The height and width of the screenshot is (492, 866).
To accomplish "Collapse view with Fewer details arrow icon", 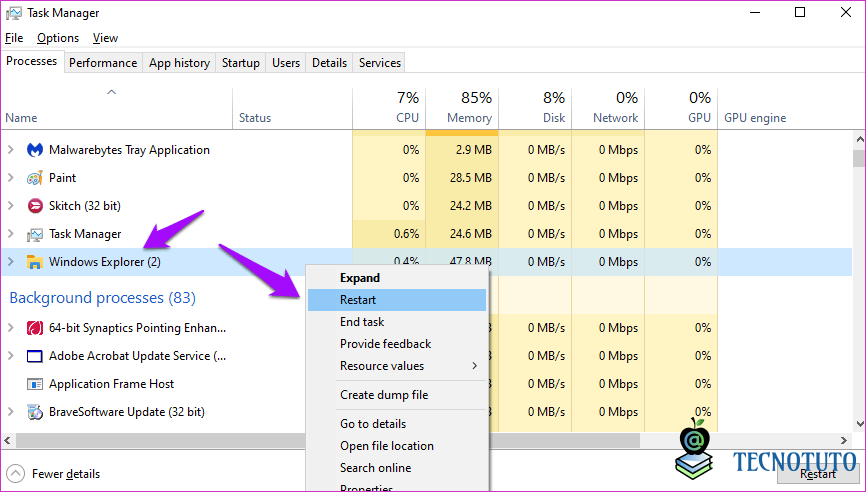I will pyautogui.click(x=17, y=474).
